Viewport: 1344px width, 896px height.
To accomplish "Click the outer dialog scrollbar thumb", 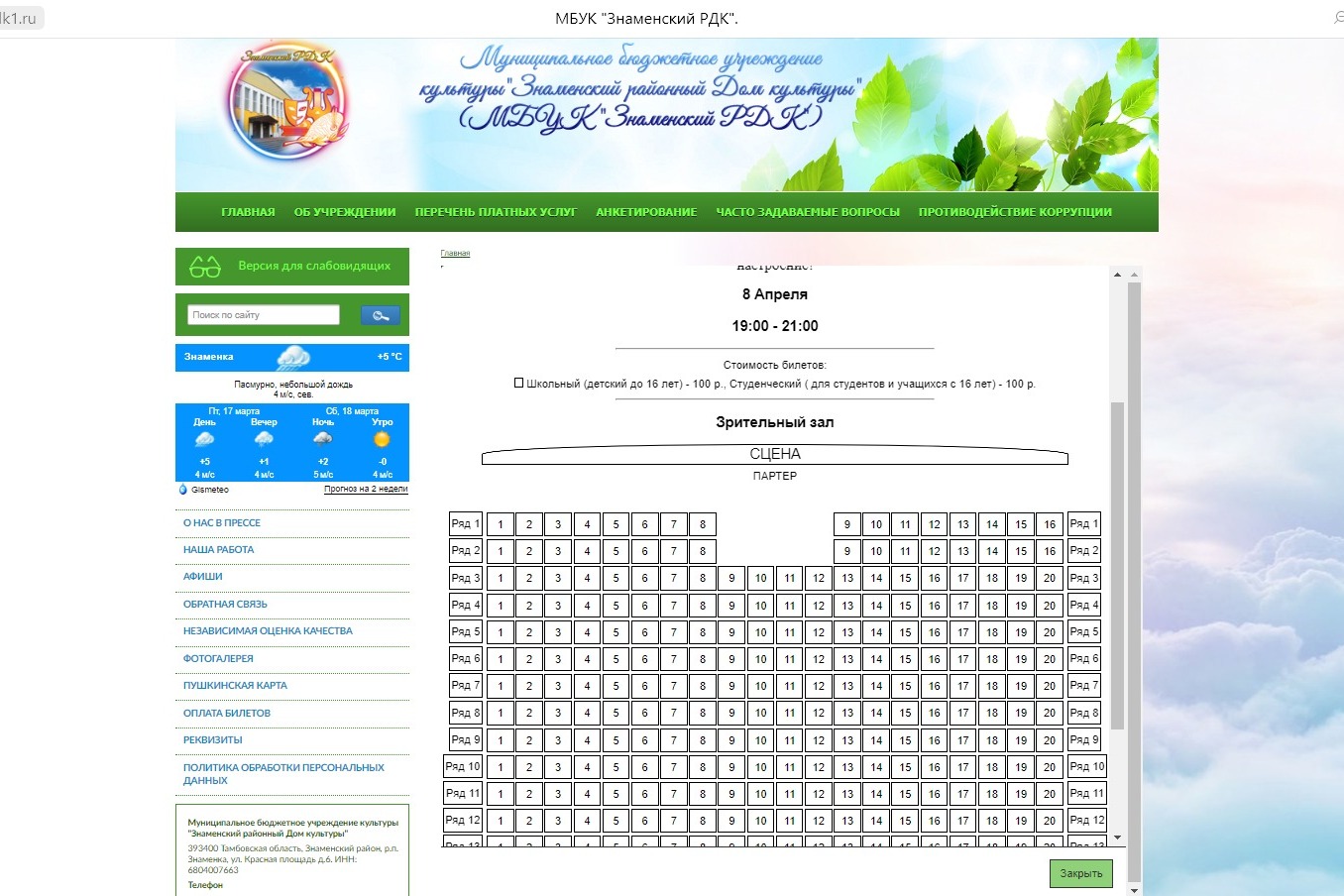I will [1134, 581].
